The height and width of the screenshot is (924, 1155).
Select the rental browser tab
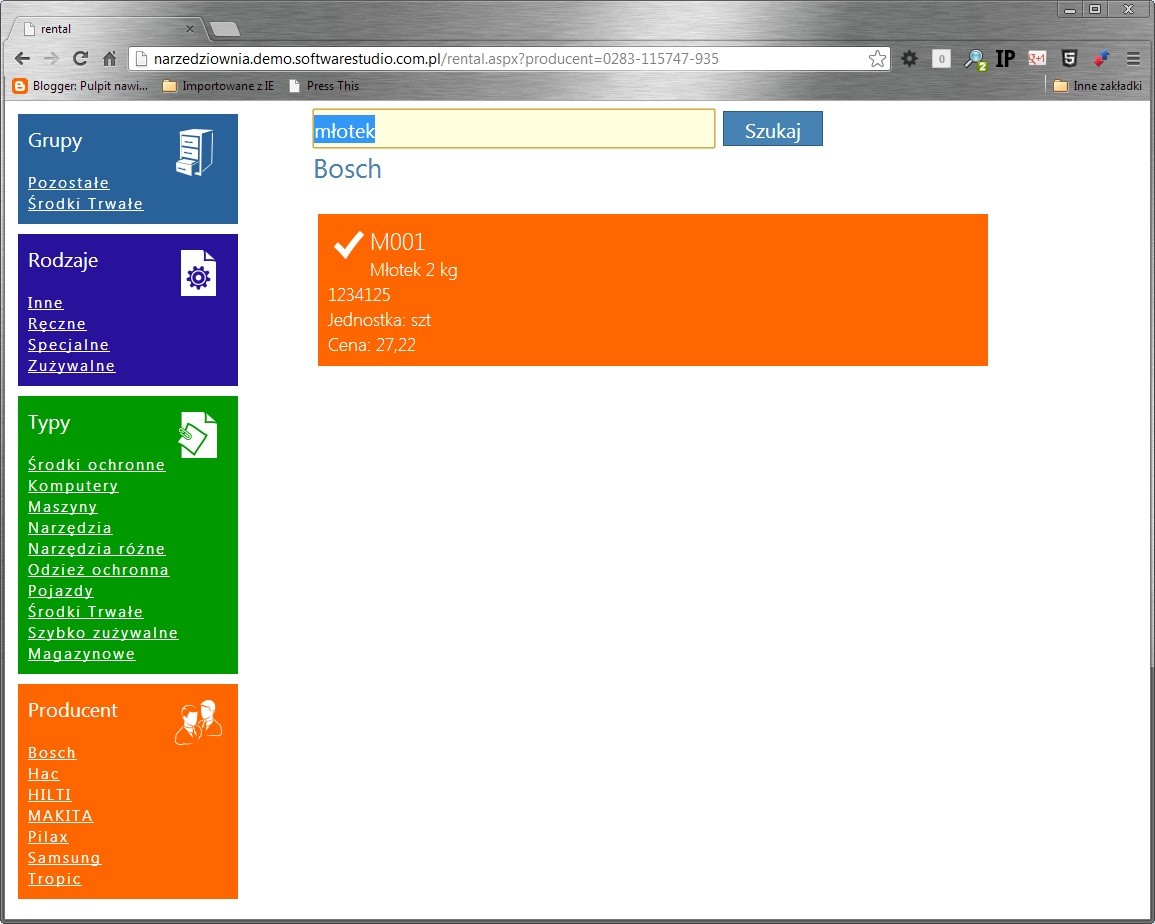(x=108, y=29)
